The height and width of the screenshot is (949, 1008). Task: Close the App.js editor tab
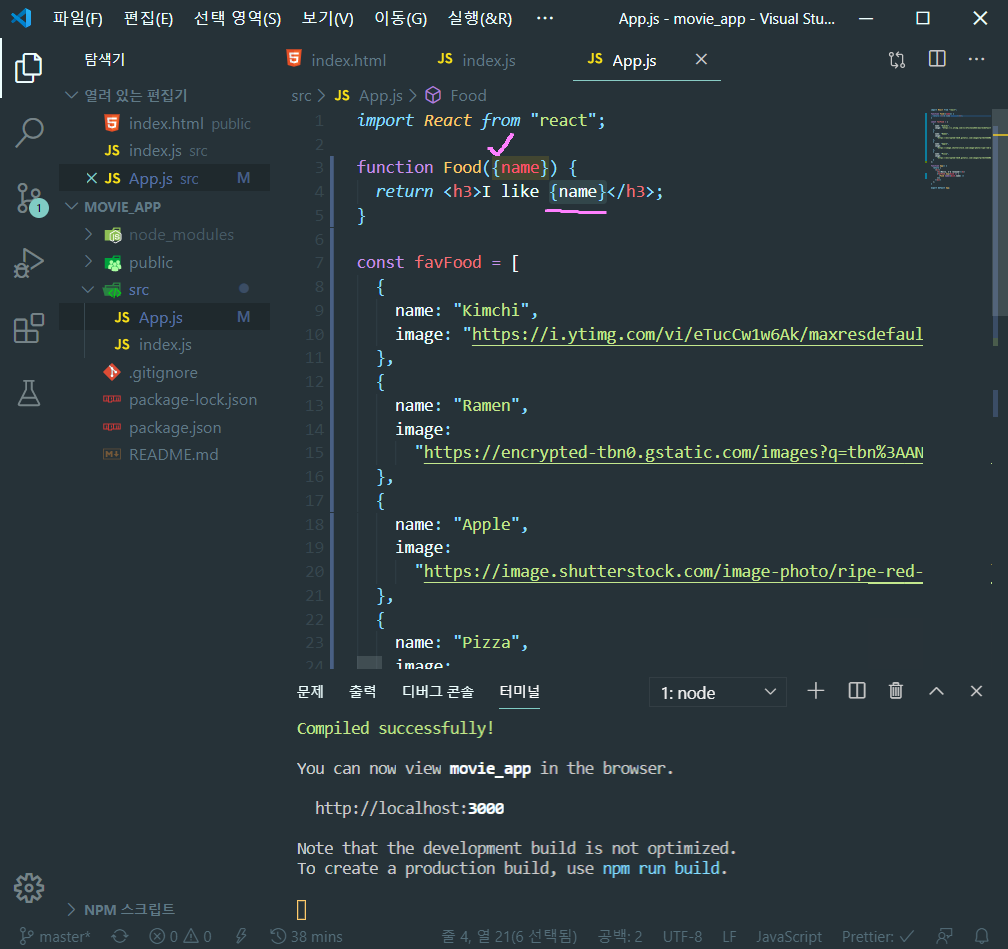701,59
